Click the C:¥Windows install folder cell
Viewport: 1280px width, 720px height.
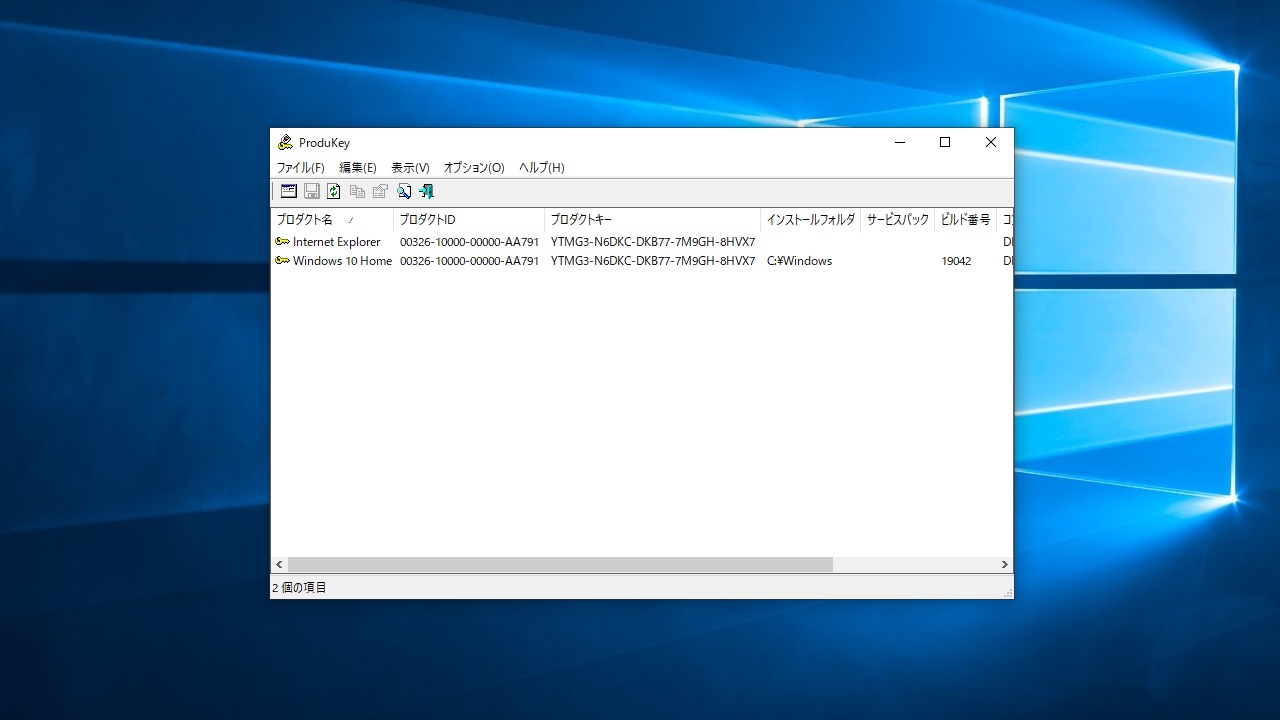(x=799, y=261)
